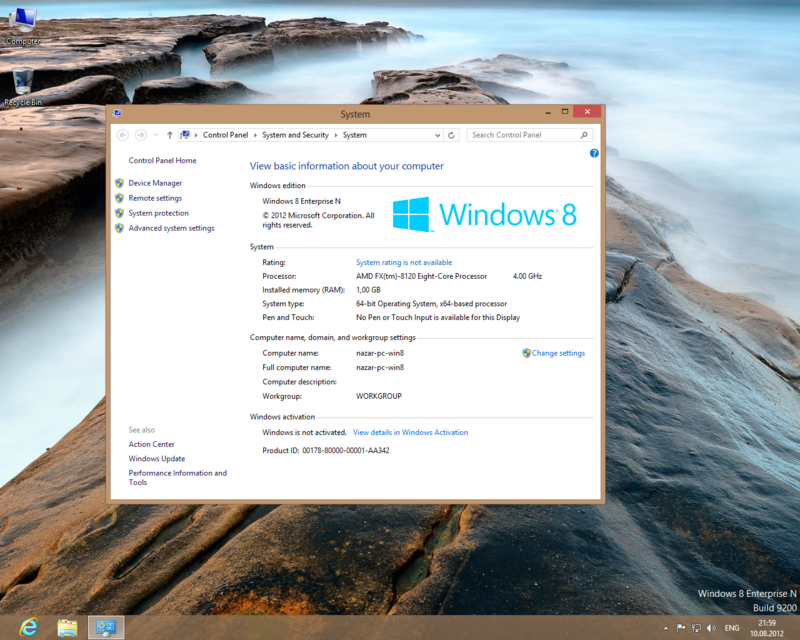The height and width of the screenshot is (640, 800).
Task: Go to System and Security breadcrumb
Action: 295,135
